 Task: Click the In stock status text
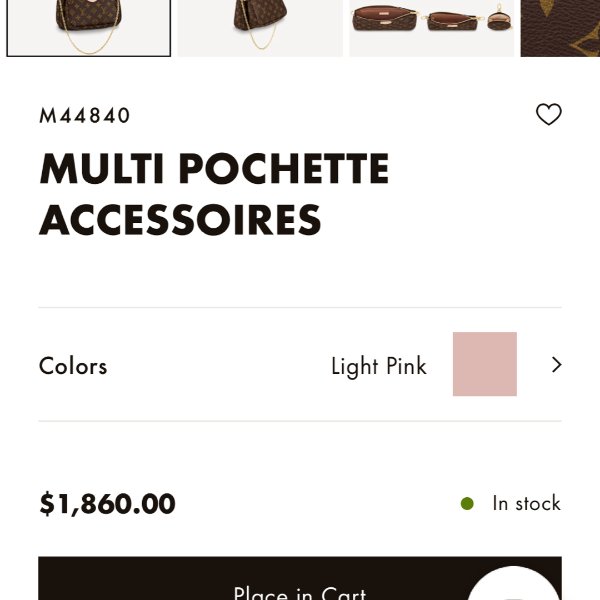(526, 503)
